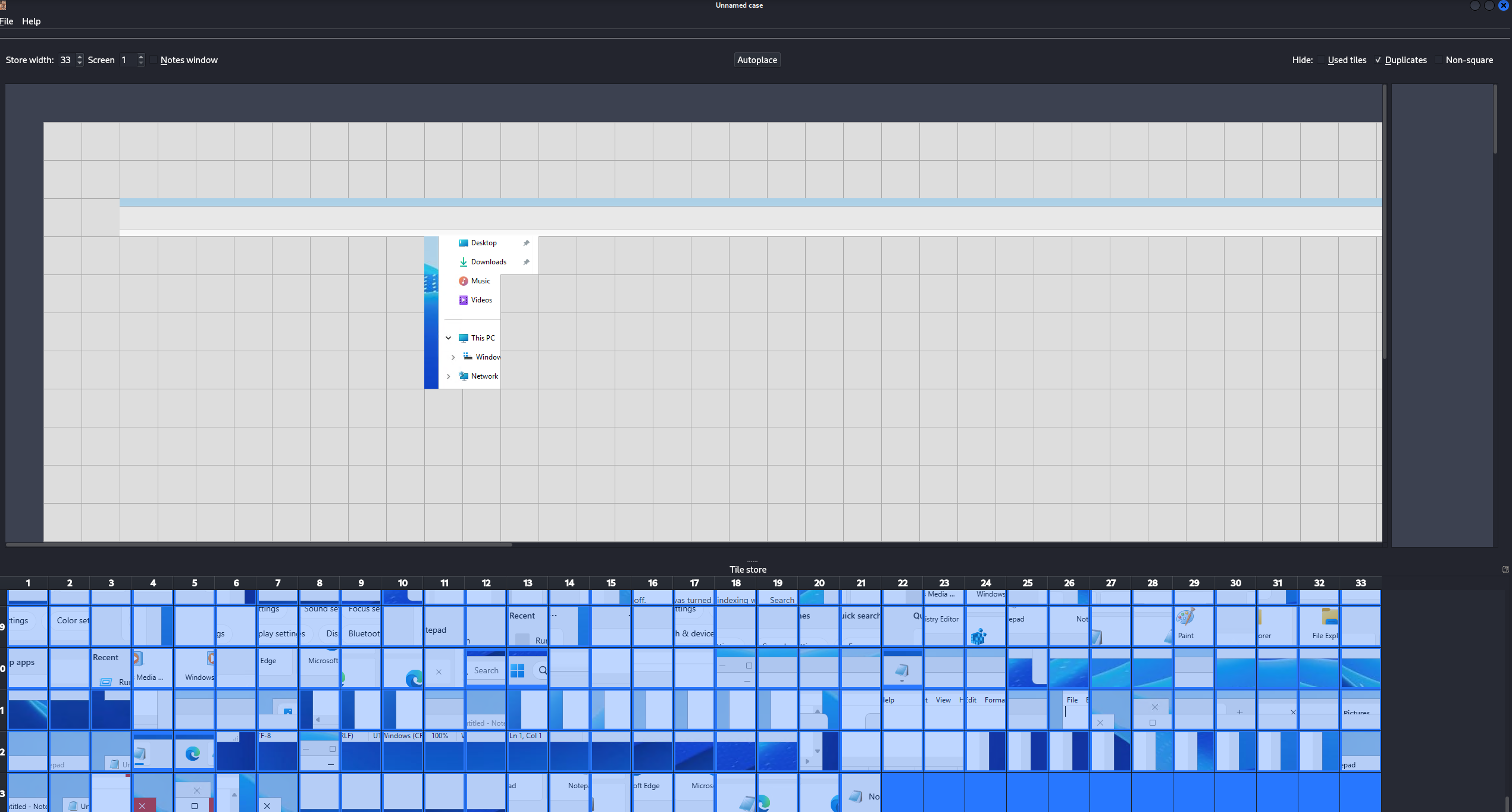
Task: Select the 'Pictures' tile in column 33
Action: pos(1361,710)
